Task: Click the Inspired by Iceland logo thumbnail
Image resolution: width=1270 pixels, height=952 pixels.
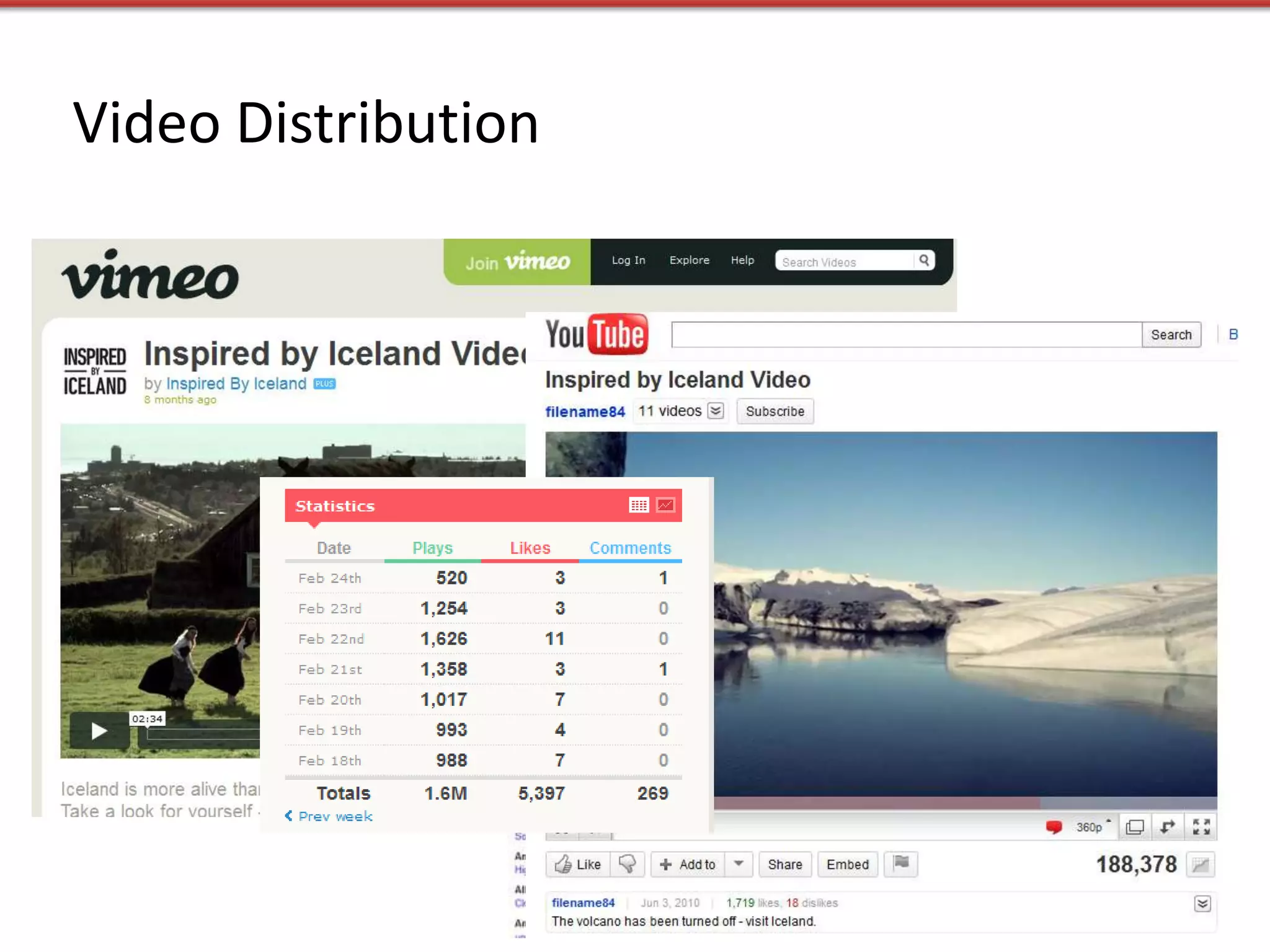Action: coord(95,371)
